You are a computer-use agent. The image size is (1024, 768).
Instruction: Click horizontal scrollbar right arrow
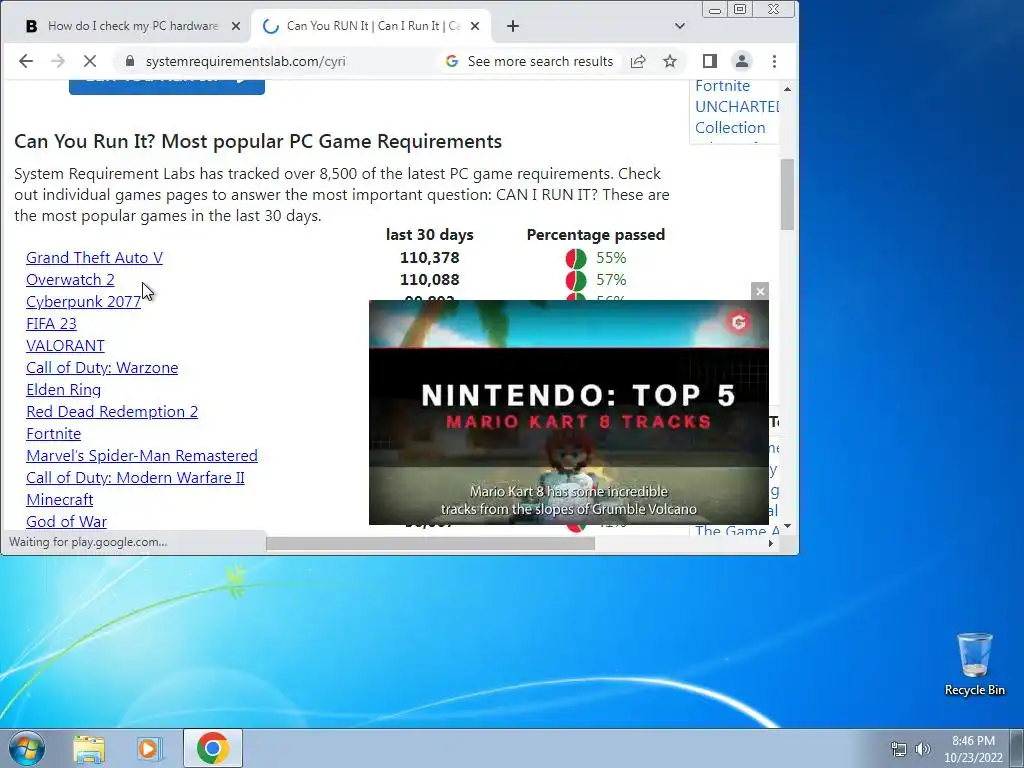pos(771,543)
